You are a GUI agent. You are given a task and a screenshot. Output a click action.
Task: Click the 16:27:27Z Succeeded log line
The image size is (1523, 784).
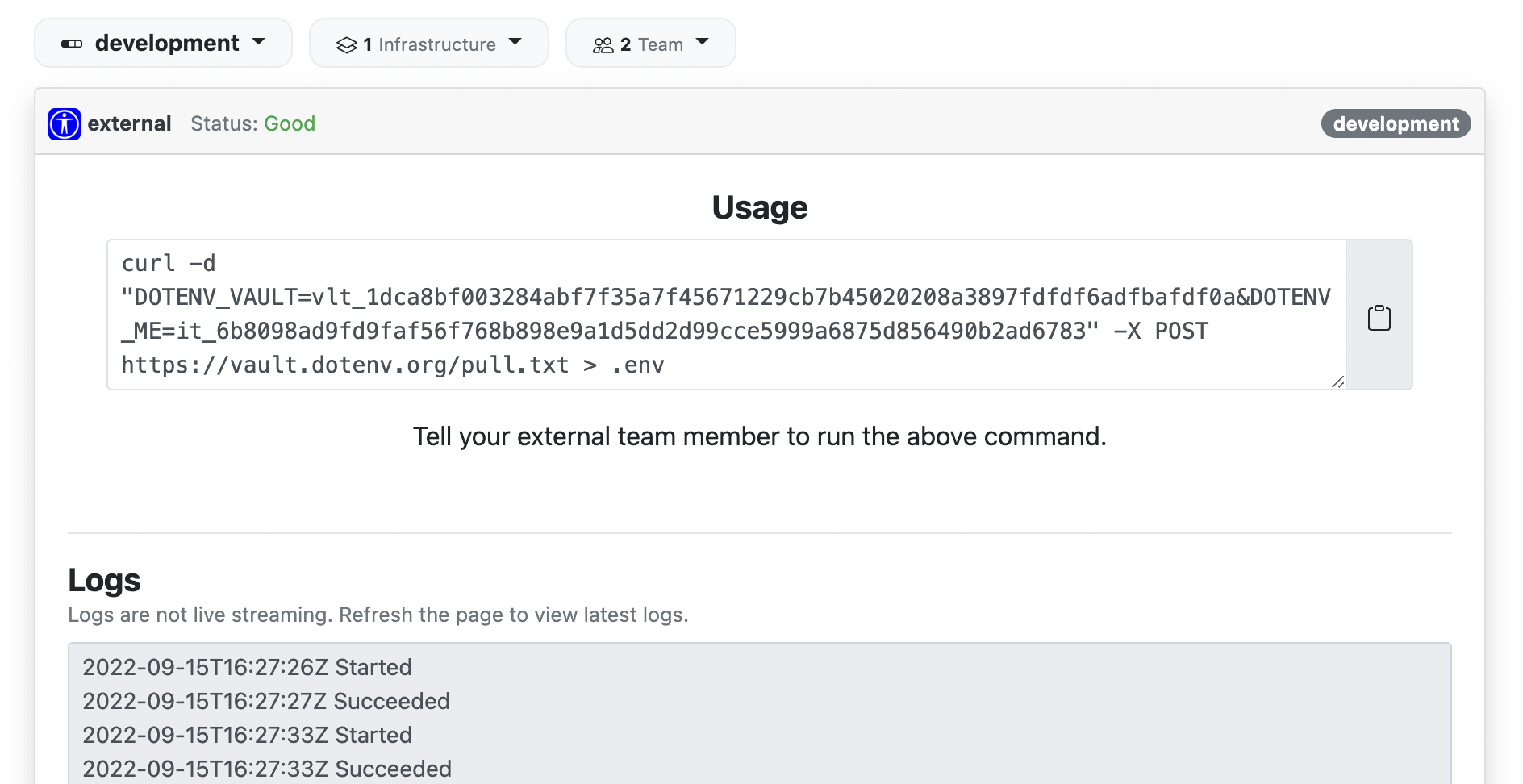click(266, 701)
